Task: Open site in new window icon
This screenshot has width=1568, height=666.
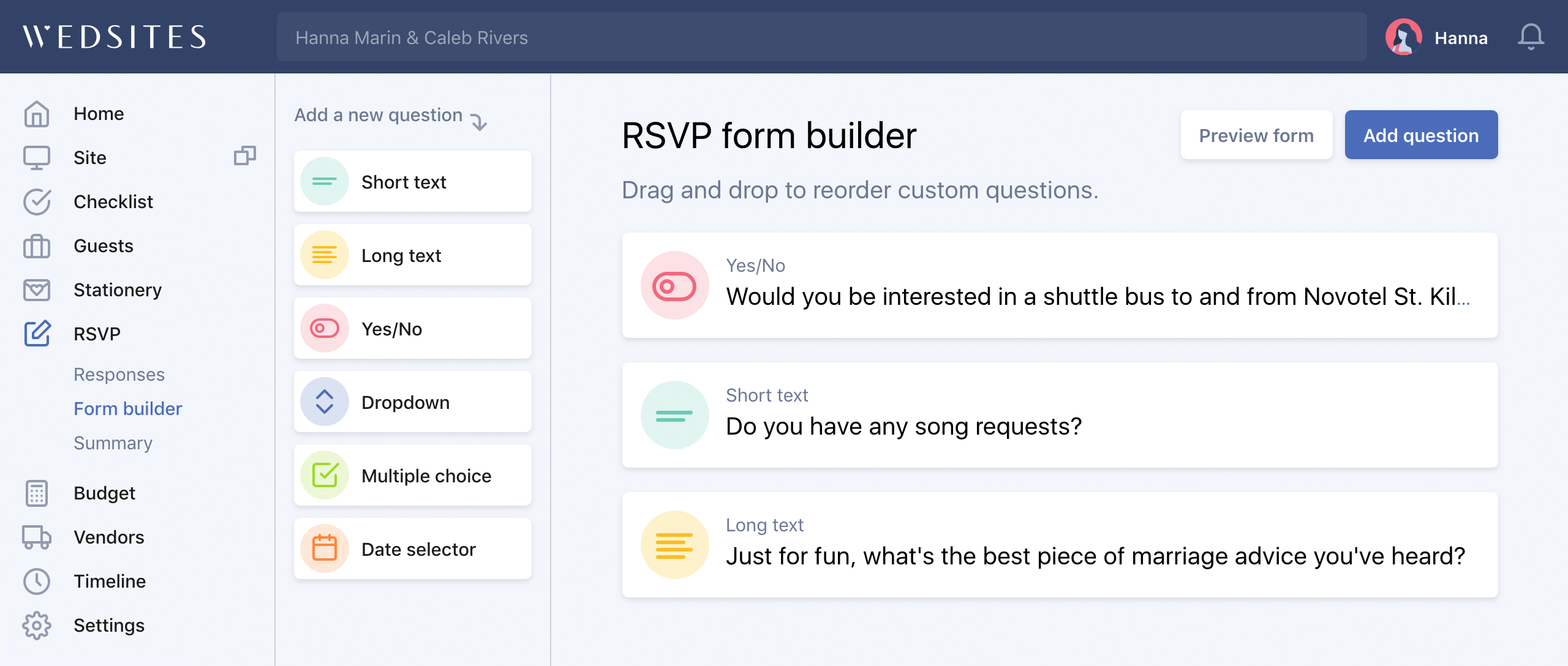Action: pyautogui.click(x=244, y=156)
